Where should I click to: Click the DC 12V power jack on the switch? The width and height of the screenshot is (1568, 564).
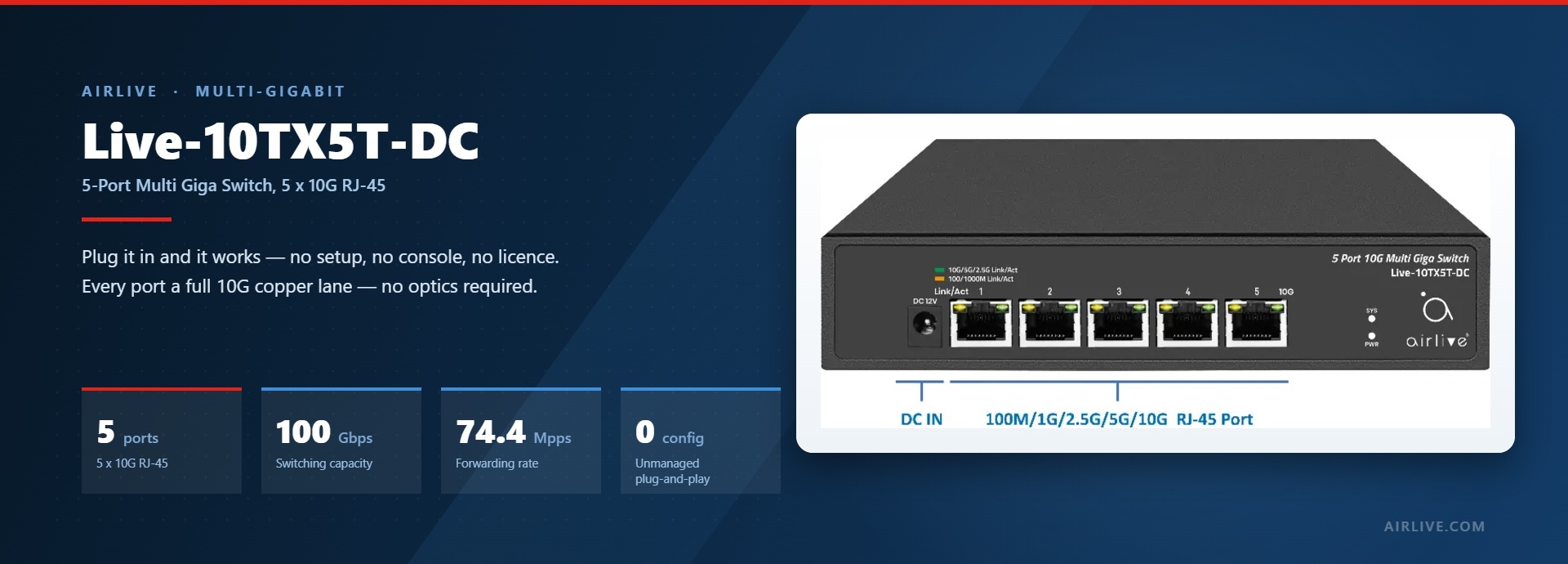coord(924,325)
